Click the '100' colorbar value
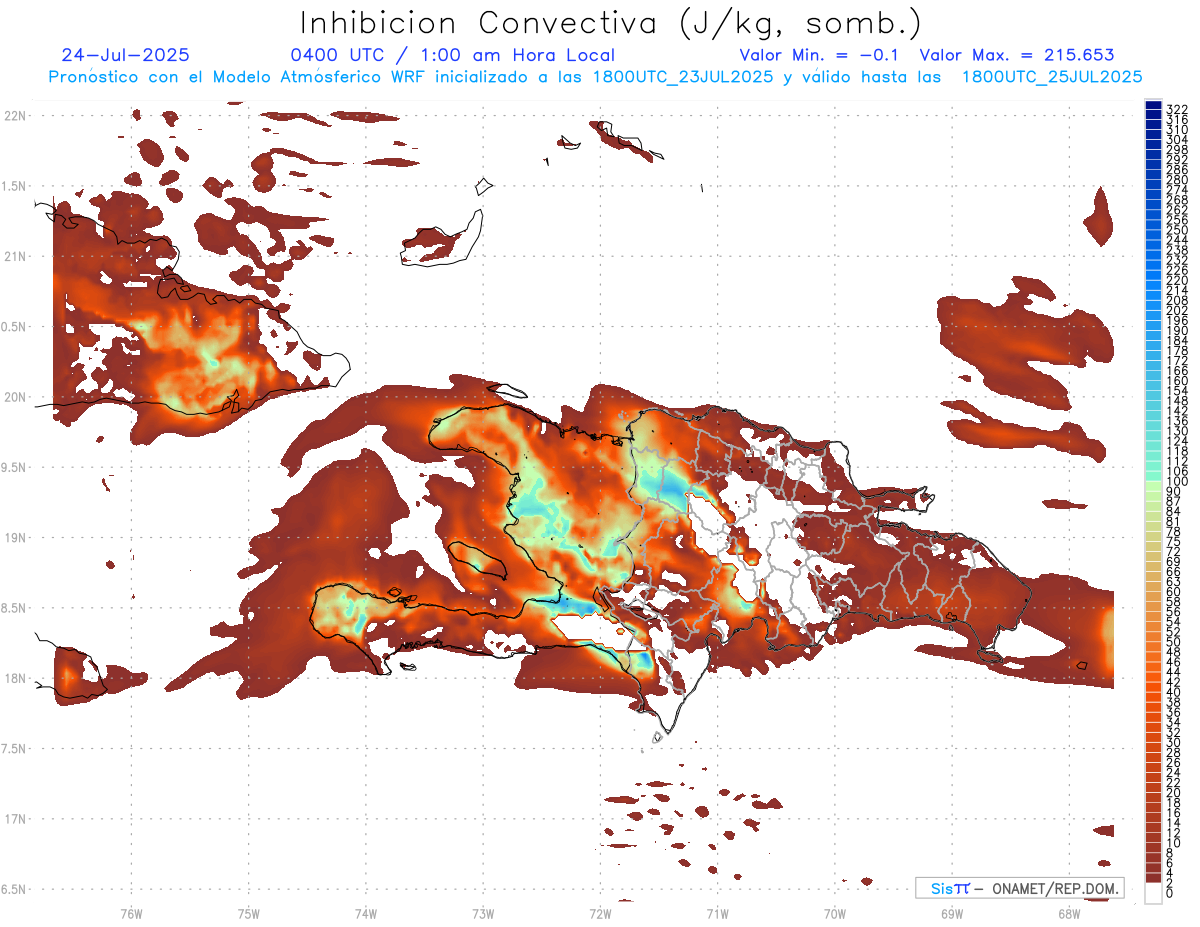 click(1177, 482)
